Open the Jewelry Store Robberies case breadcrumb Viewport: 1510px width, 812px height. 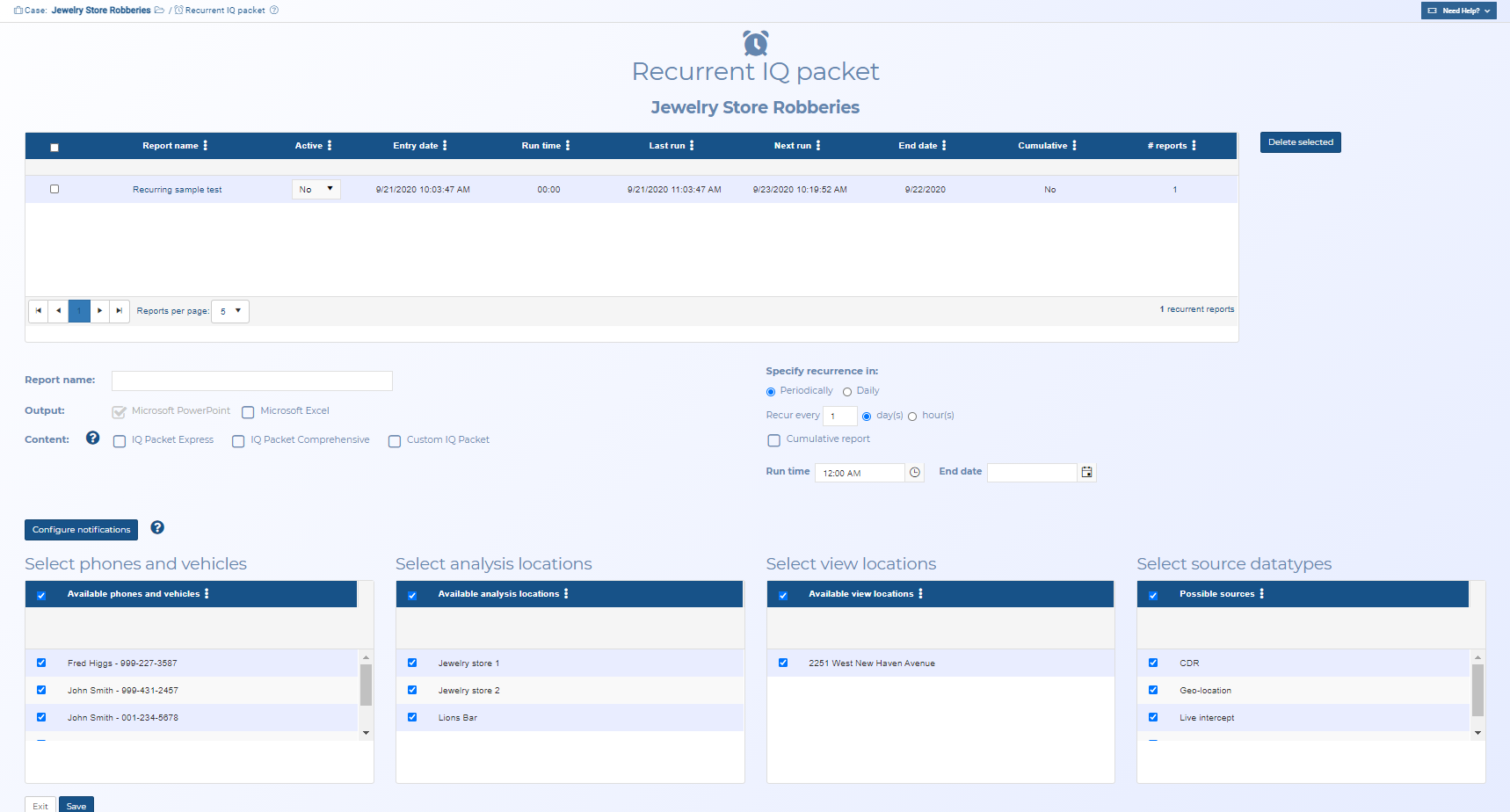click(x=99, y=10)
